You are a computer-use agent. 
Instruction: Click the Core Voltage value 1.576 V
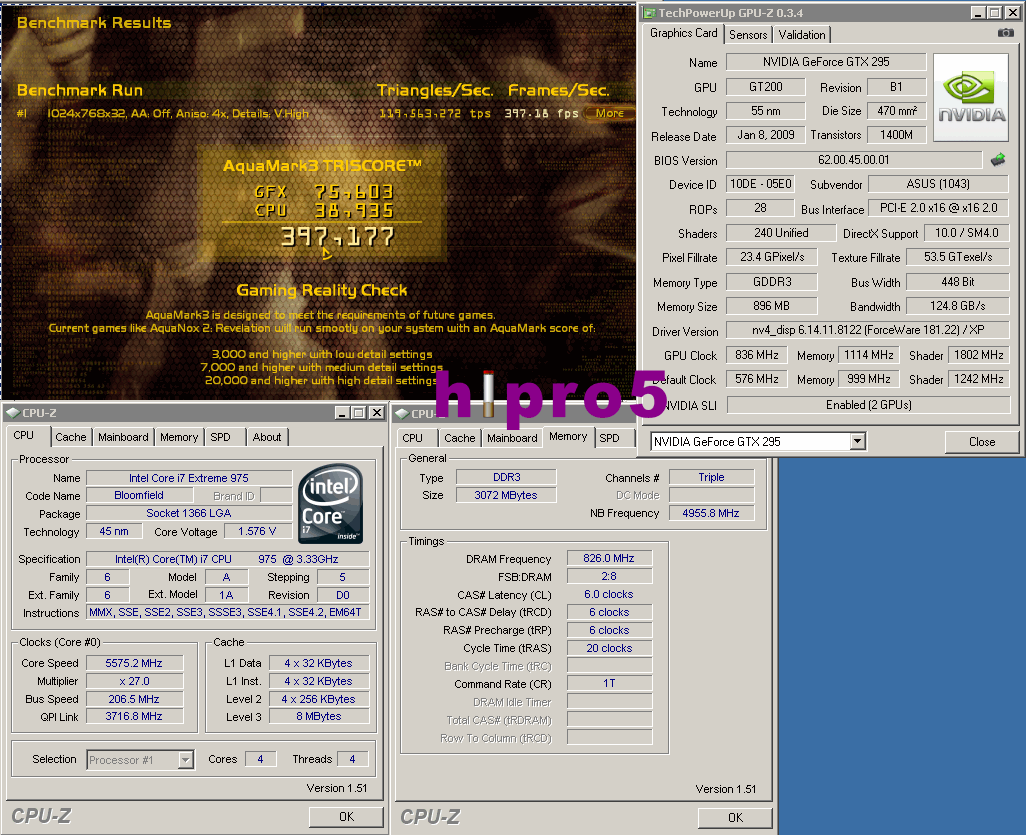click(x=257, y=531)
